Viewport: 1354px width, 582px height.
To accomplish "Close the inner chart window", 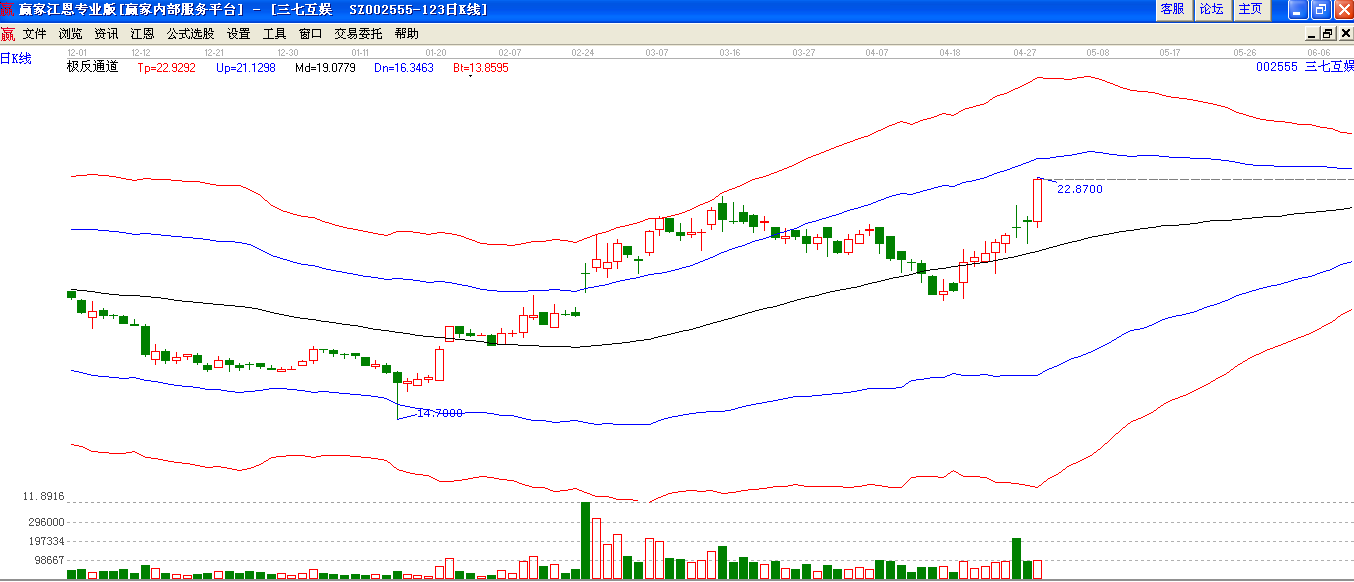I will tap(1345, 33).
